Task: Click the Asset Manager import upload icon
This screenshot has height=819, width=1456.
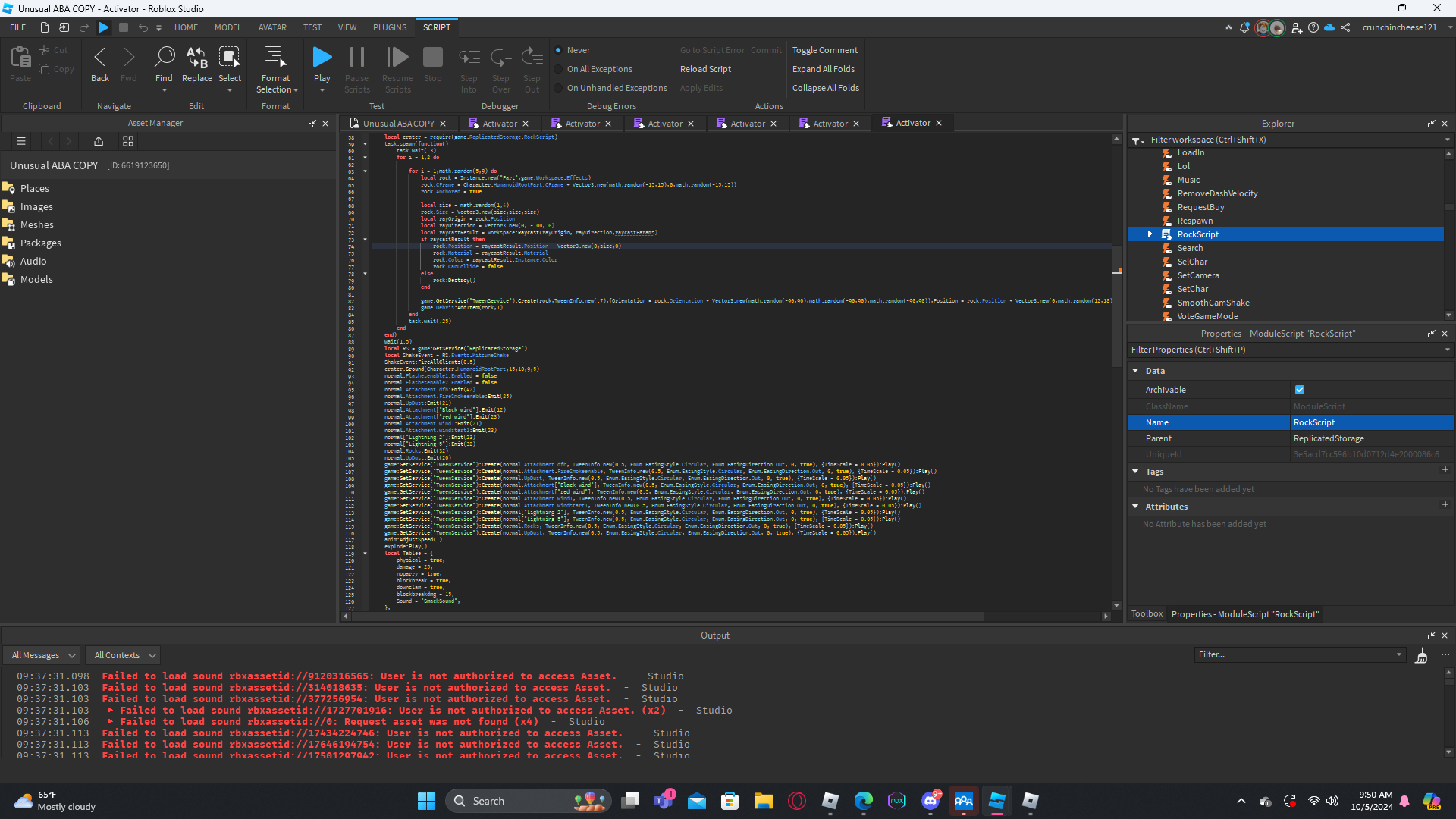Action: pos(99,141)
